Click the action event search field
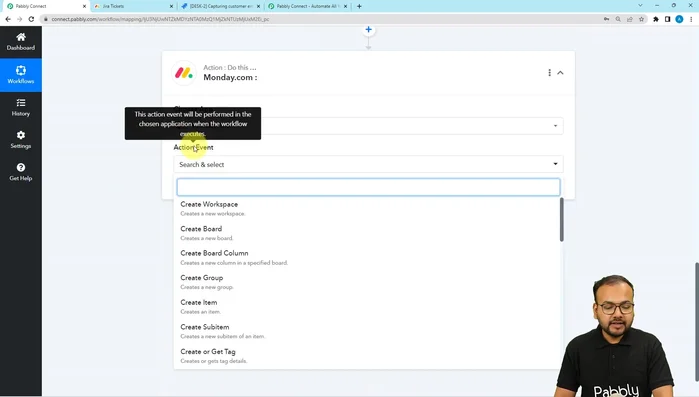 pyautogui.click(x=368, y=187)
